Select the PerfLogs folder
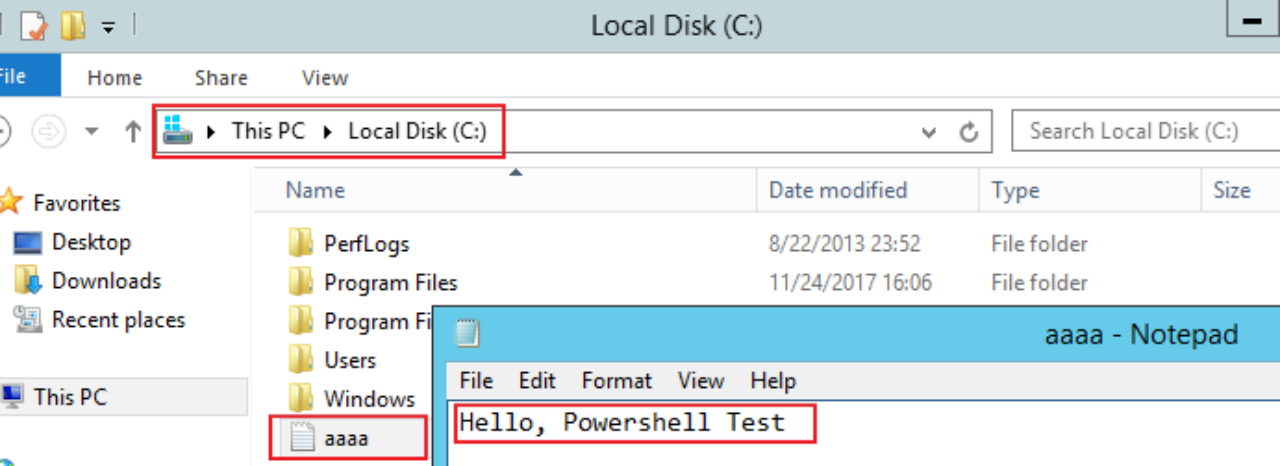1280x466 pixels. pyautogui.click(x=366, y=243)
